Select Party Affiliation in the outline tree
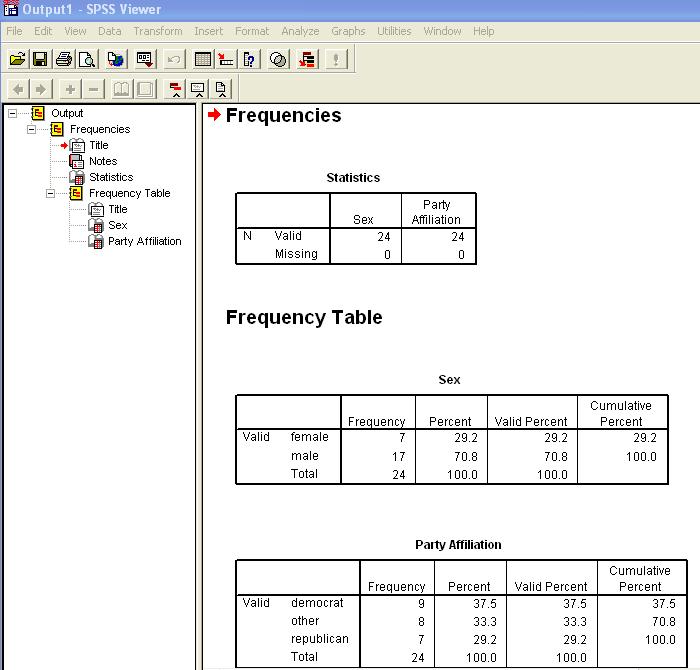 point(145,241)
